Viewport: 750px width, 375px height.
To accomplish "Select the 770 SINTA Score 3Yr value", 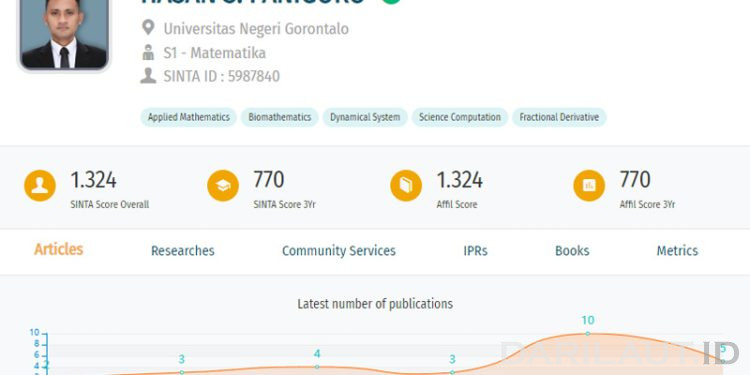I will tap(269, 180).
